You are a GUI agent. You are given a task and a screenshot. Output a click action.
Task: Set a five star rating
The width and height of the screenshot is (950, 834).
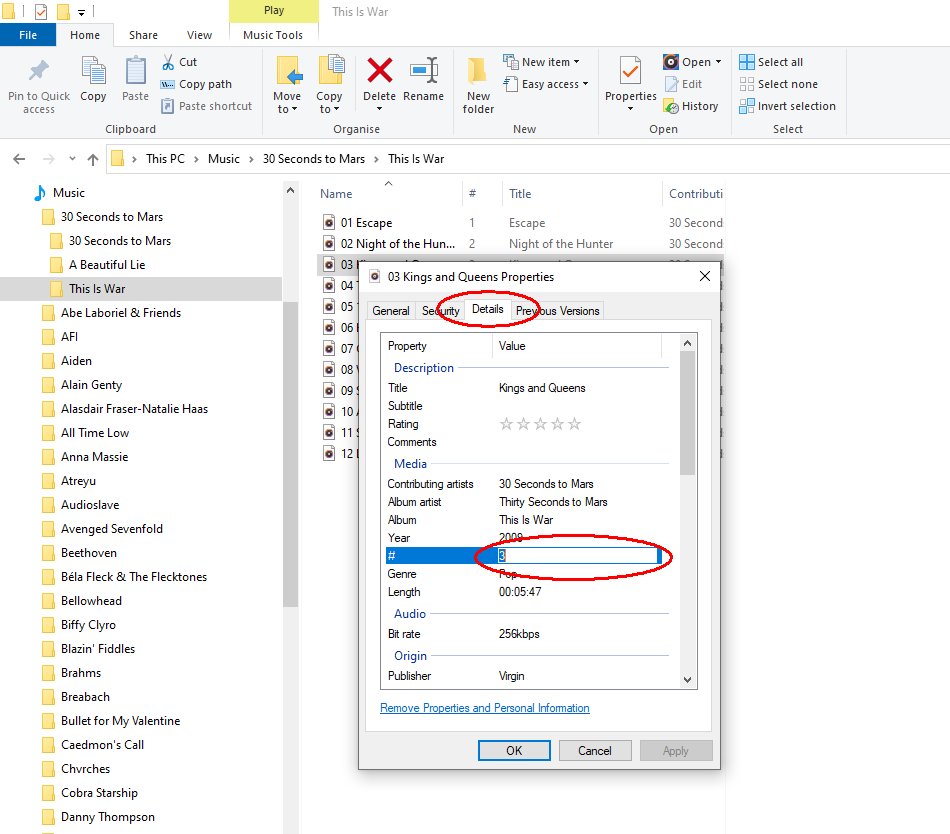(574, 424)
